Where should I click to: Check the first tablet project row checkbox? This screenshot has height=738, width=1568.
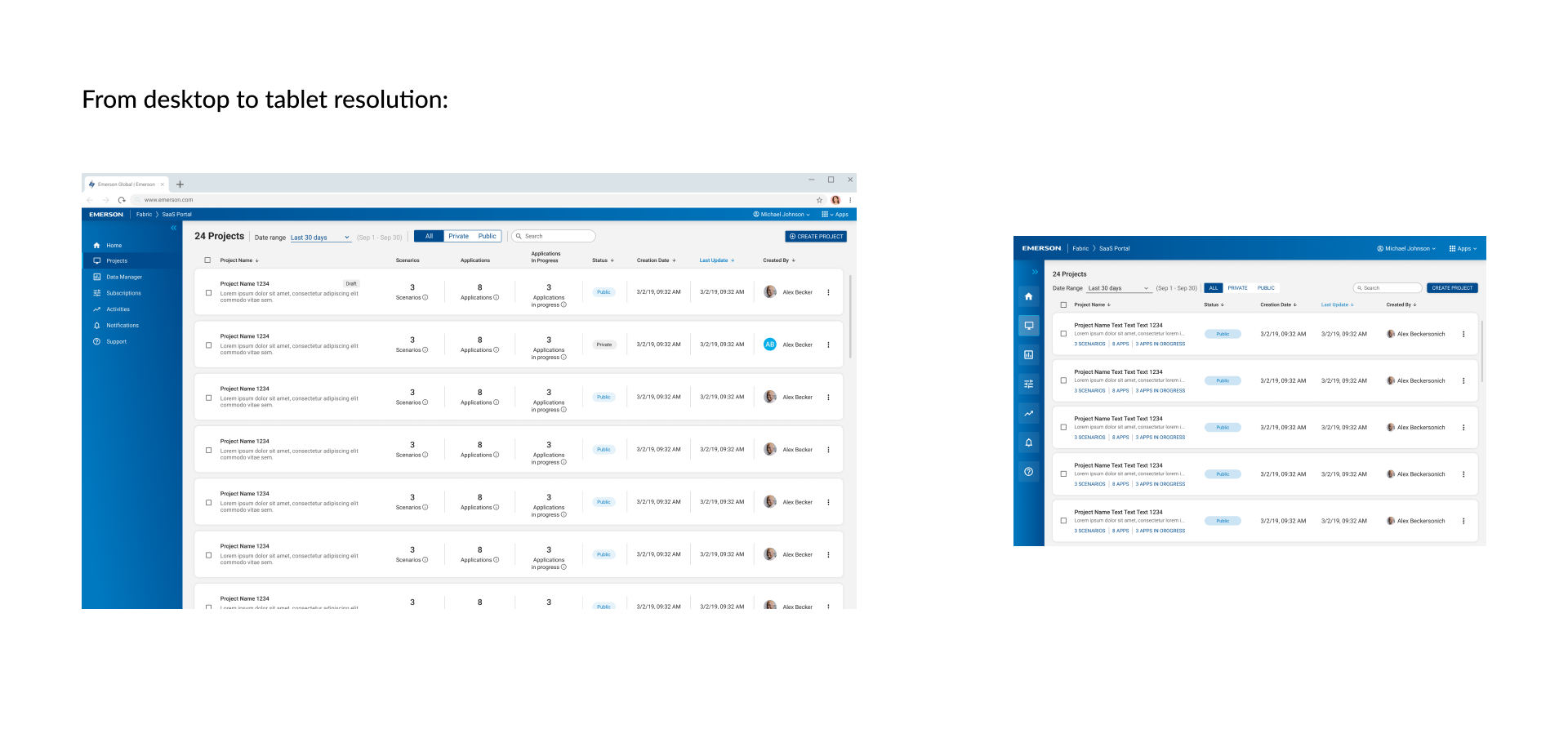[x=1063, y=334]
